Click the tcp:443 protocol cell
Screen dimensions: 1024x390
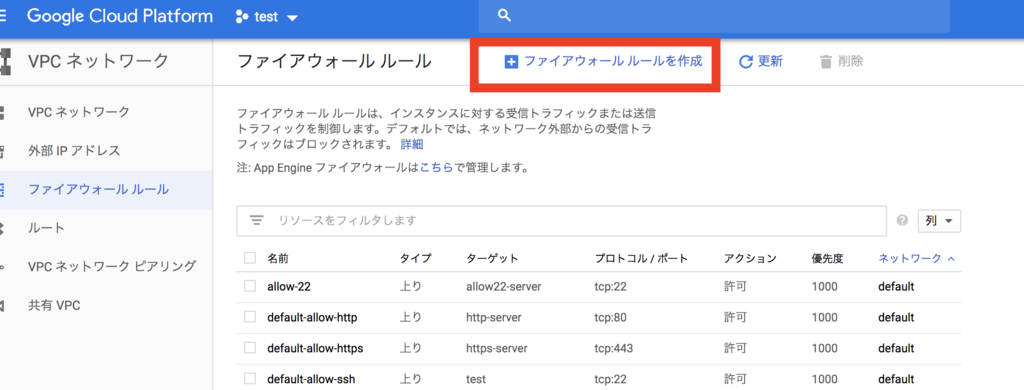pos(614,348)
